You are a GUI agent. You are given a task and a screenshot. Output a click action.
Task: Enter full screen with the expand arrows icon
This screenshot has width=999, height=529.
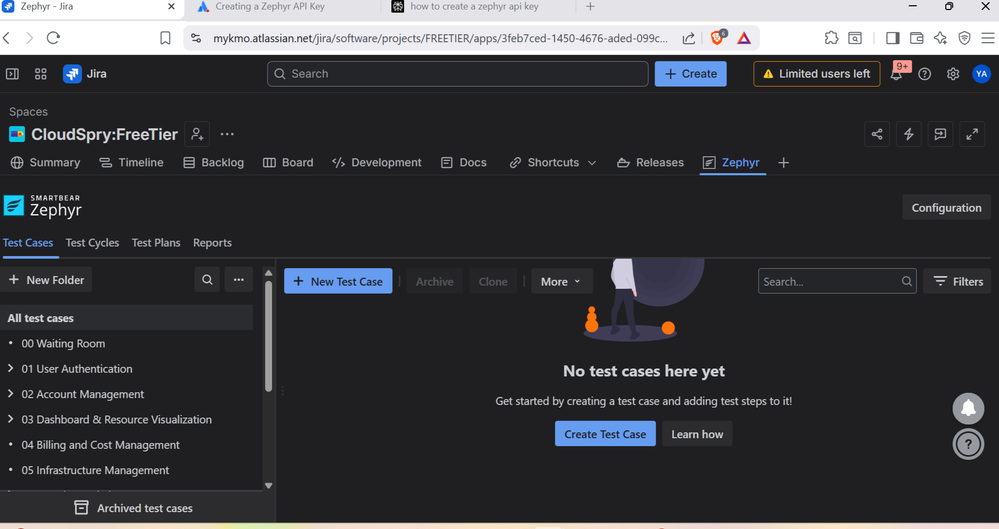pyautogui.click(x=972, y=134)
